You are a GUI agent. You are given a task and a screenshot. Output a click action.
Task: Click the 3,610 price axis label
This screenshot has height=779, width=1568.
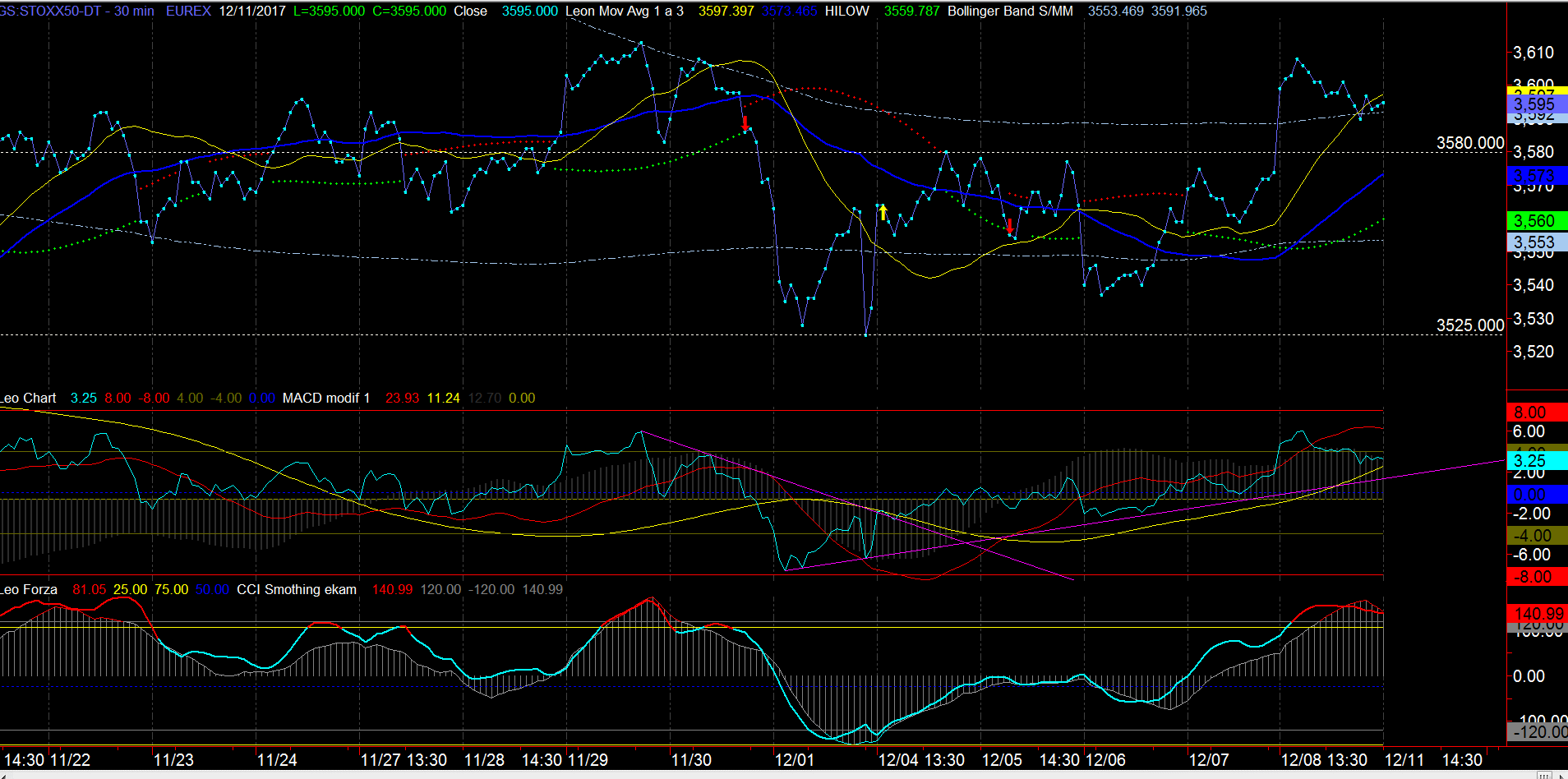pos(1533,53)
